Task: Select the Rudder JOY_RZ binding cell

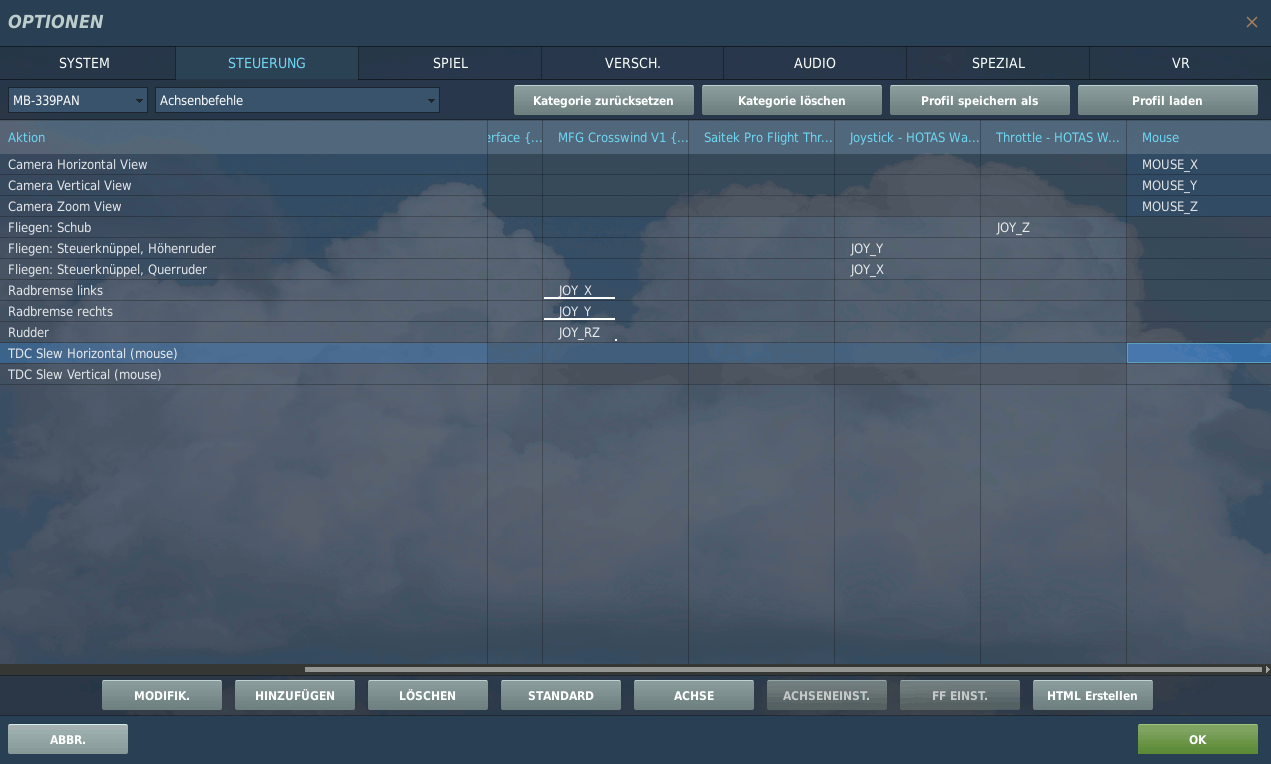Action: coord(614,332)
